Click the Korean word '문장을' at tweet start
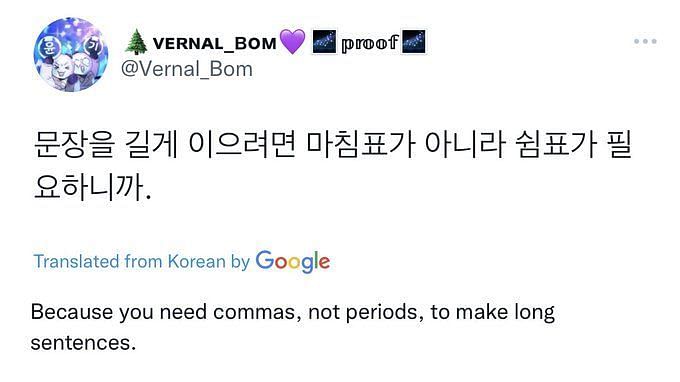Screen dimensions: 680x382 click(x=74, y=144)
